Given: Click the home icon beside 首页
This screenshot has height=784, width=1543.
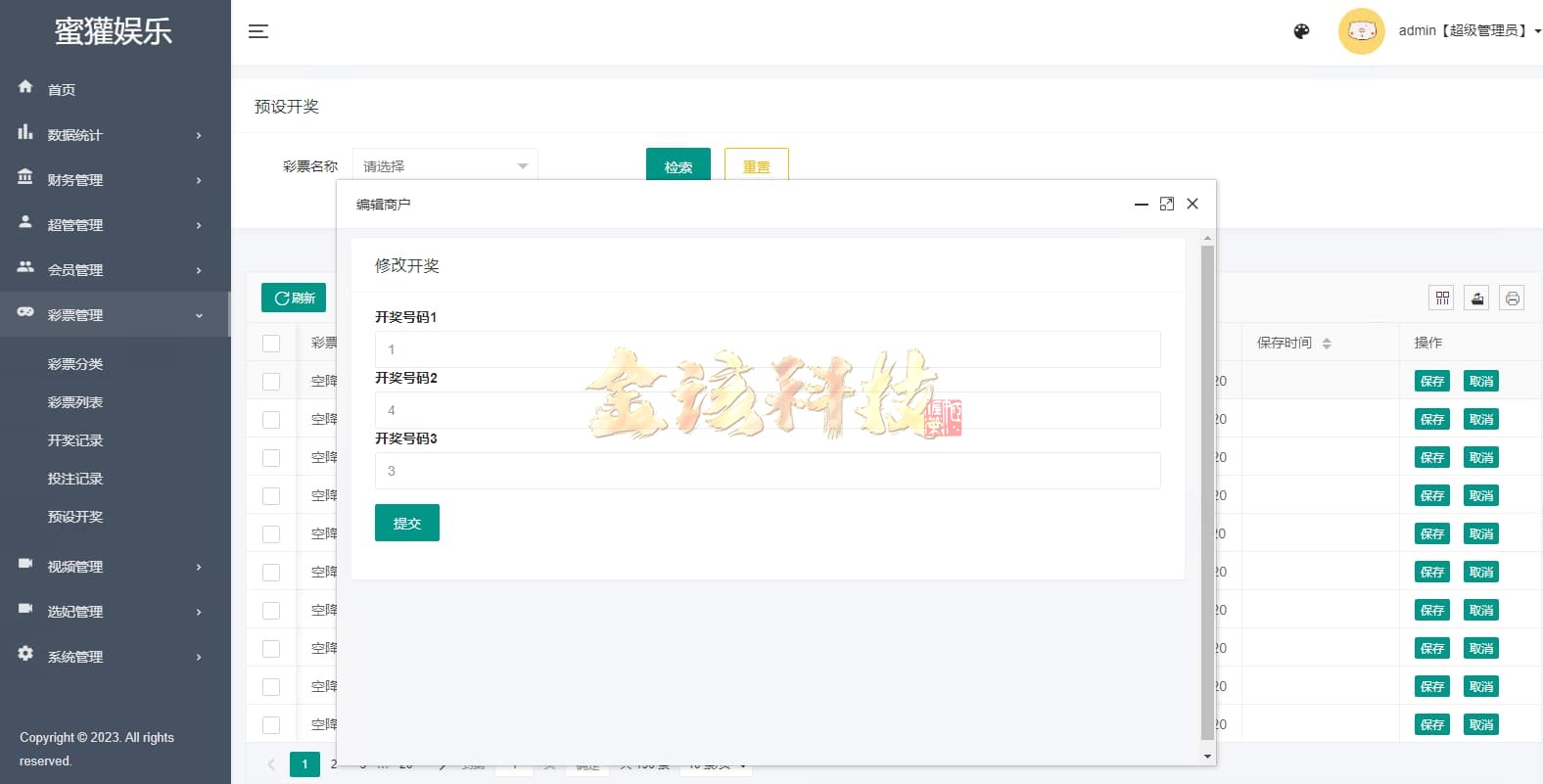Looking at the screenshot, I should [25, 87].
